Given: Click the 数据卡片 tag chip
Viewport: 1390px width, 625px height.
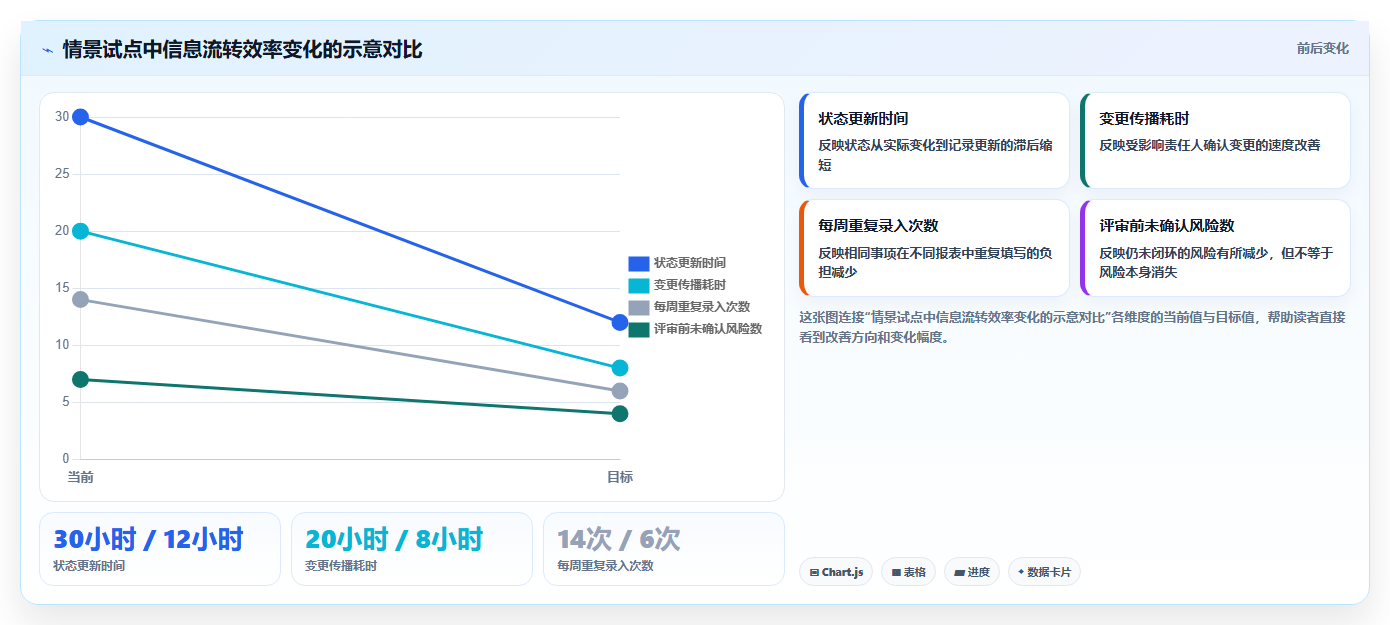Looking at the screenshot, I should (x=1044, y=572).
